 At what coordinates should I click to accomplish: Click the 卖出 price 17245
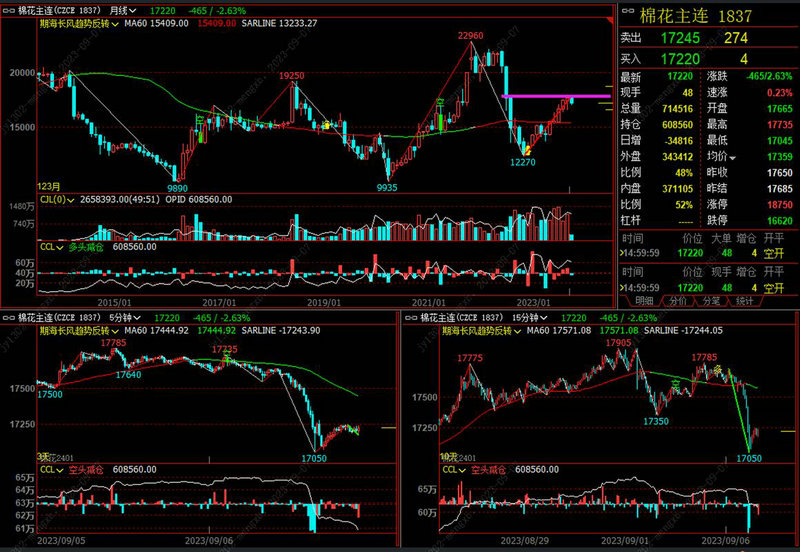point(680,38)
